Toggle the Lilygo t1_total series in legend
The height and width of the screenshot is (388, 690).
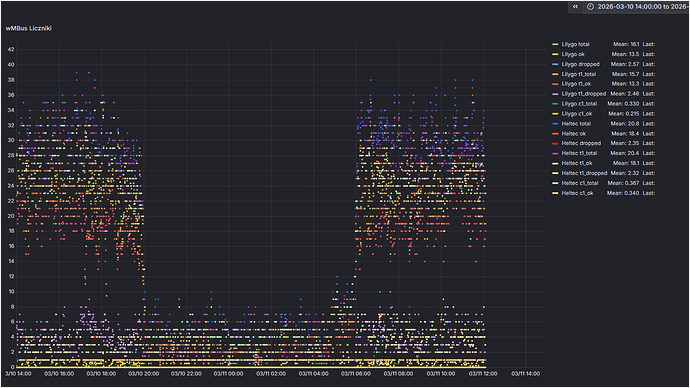pyautogui.click(x=579, y=74)
